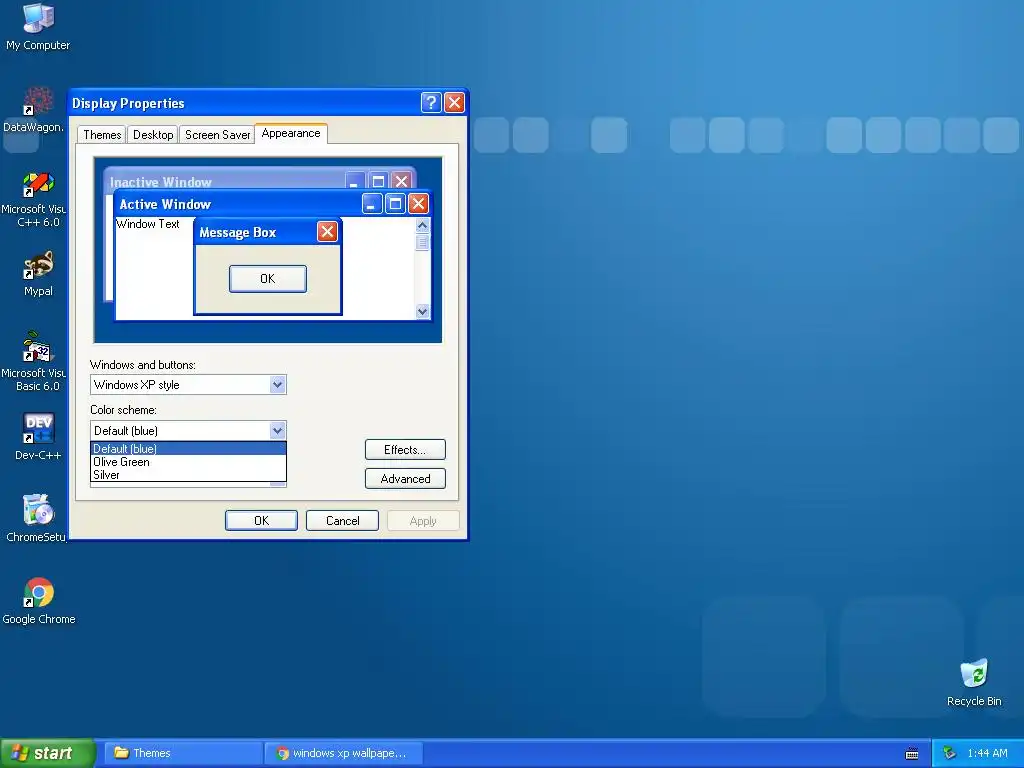Switch to the Desktop tab

click(153, 135)
